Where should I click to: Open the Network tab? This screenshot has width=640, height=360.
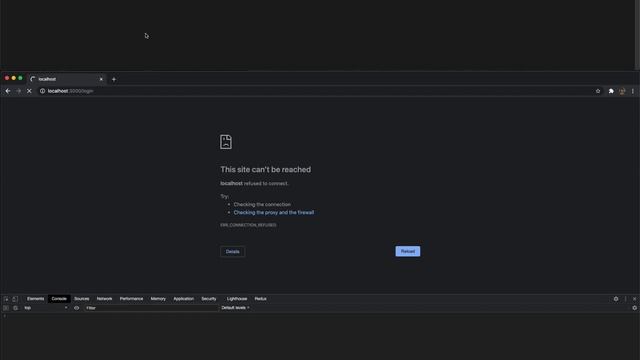coord(104,299)
